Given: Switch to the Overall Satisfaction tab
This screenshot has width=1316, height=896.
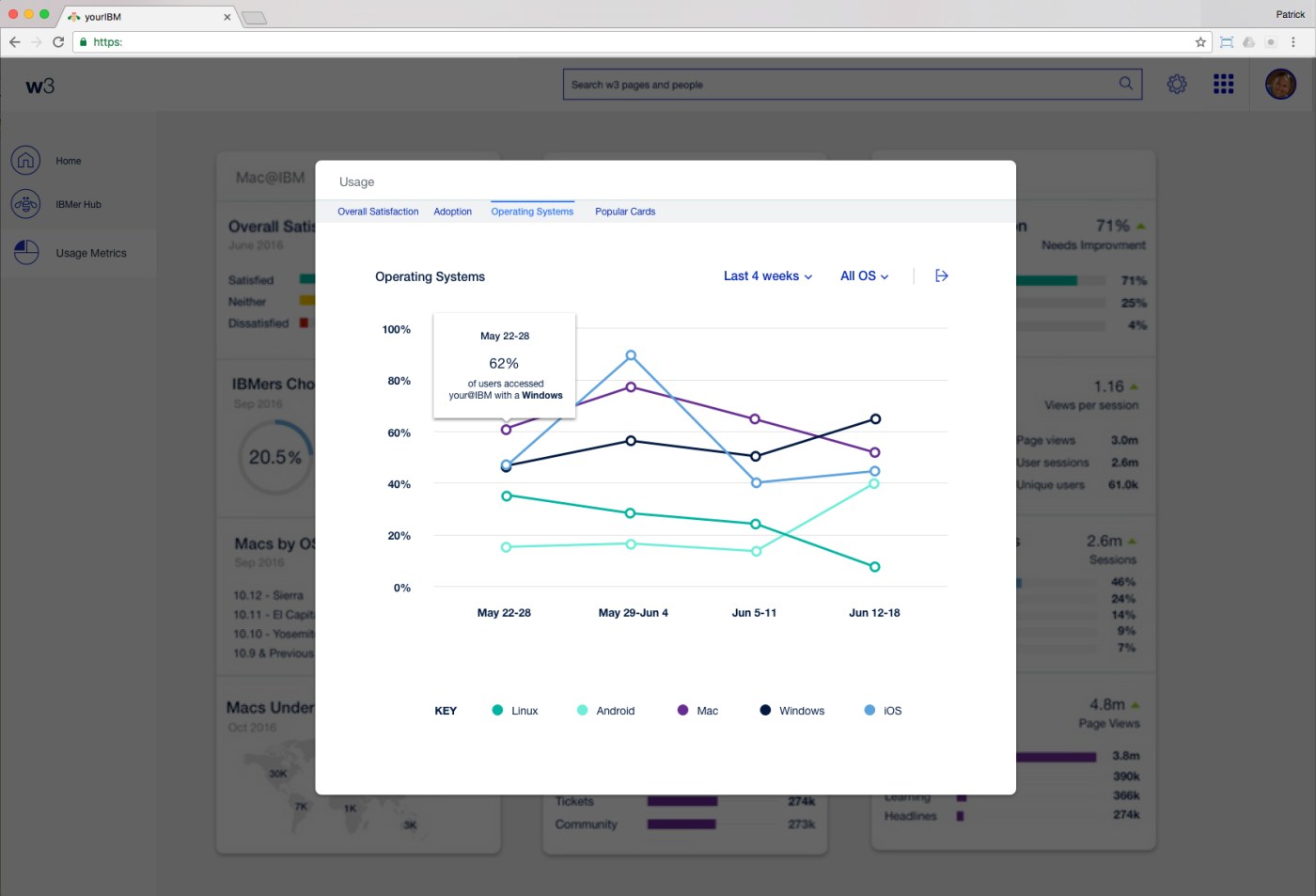Looking at the screenshot, I should point(378,212).
